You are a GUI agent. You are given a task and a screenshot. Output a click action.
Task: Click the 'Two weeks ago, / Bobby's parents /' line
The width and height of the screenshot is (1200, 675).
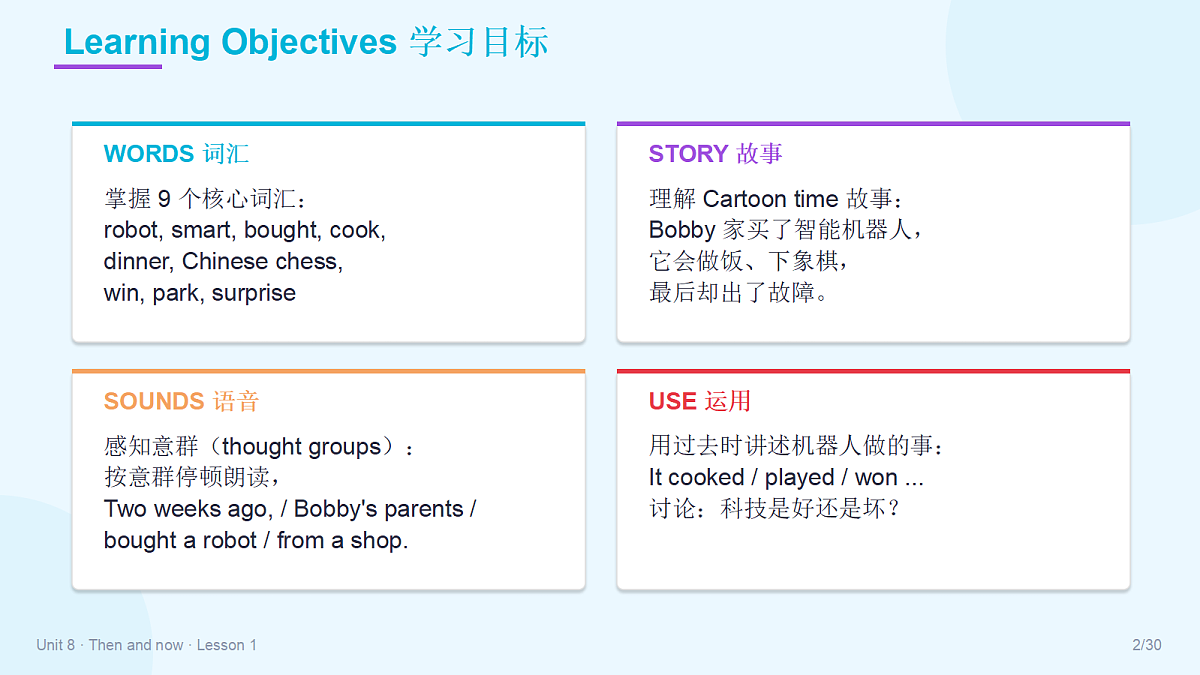tap(290, 509)
